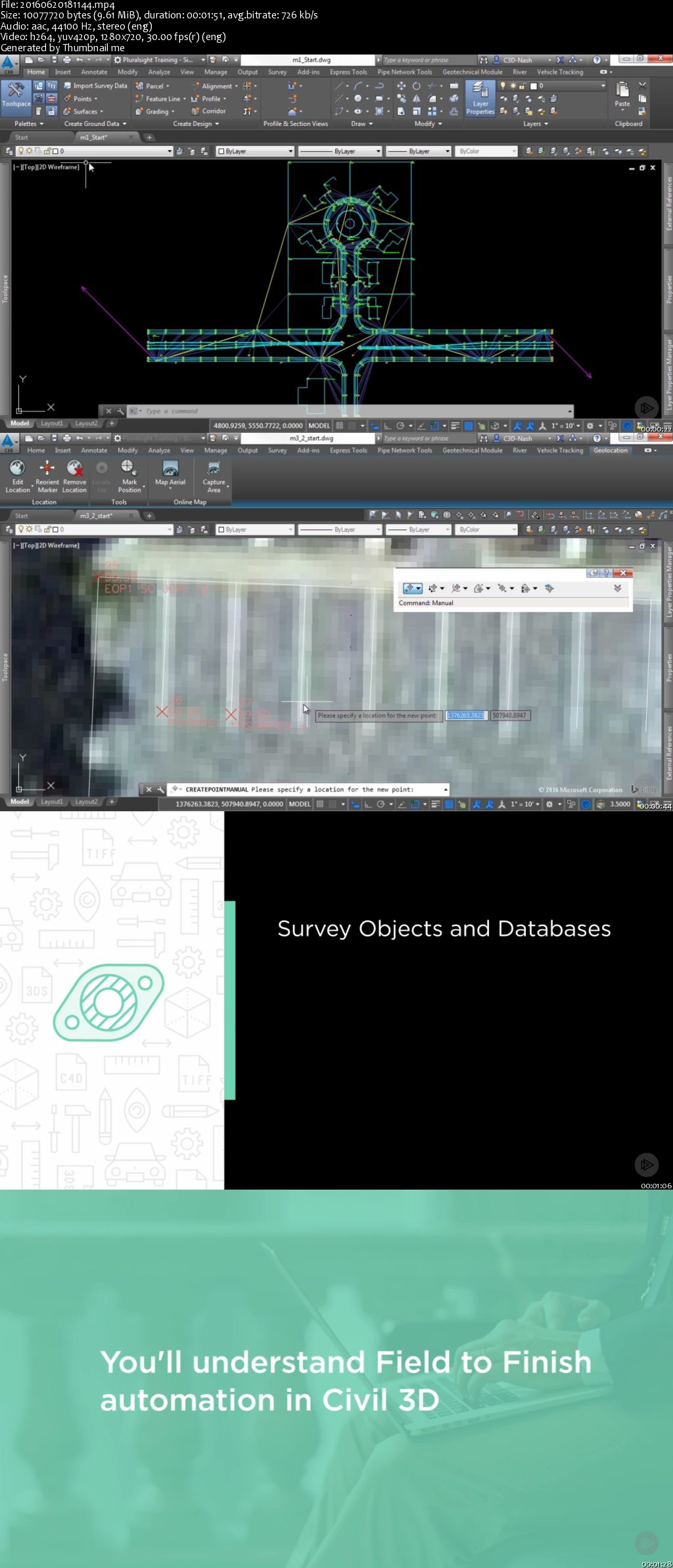Click the bing logo on the aerial map

pyautogui.click(x=644, y=789)
